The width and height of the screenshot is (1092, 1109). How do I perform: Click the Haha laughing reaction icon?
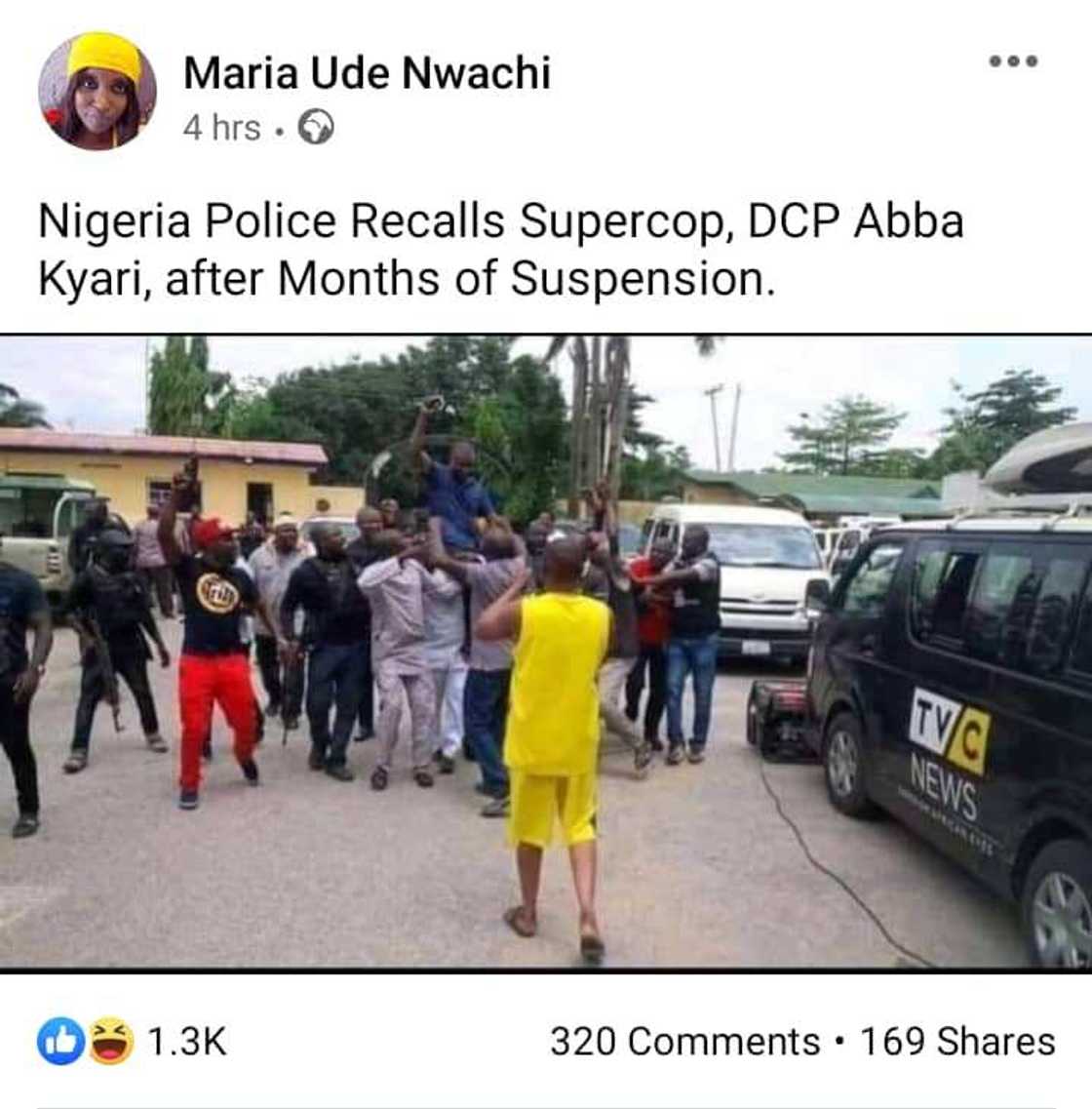110,1042
